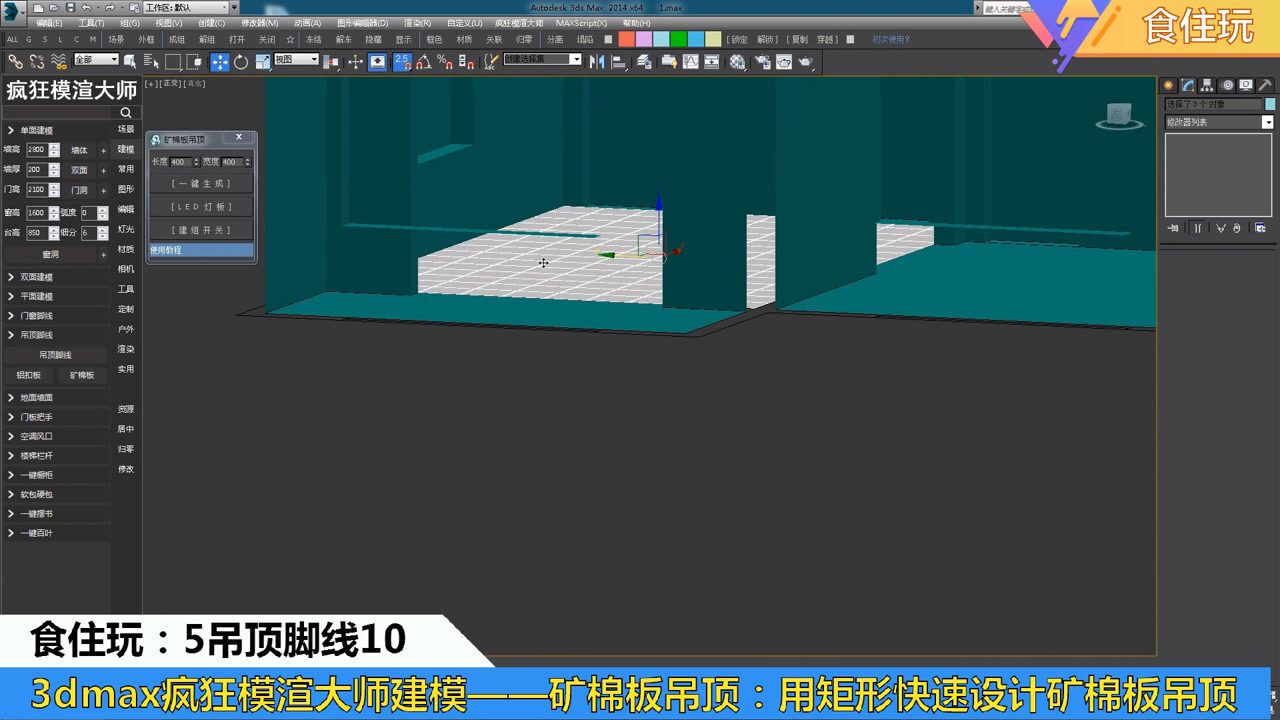
Task: Select the red-orange color swatch
Action: (x=627, y=40)
